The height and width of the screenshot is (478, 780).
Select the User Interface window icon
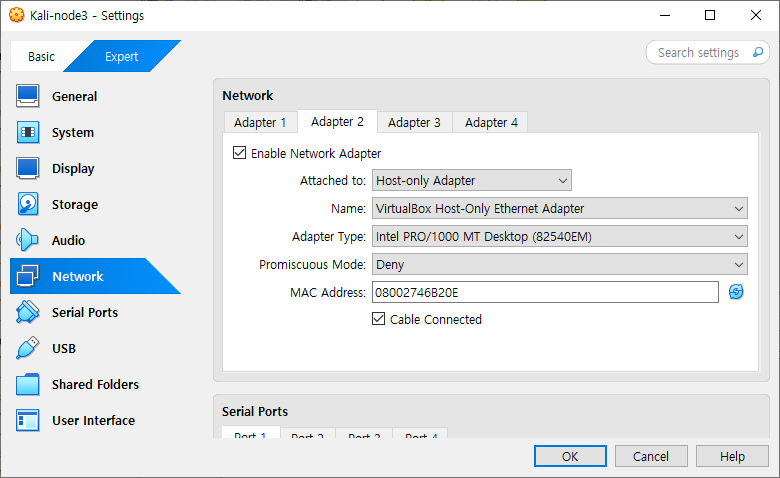[27, 420]
